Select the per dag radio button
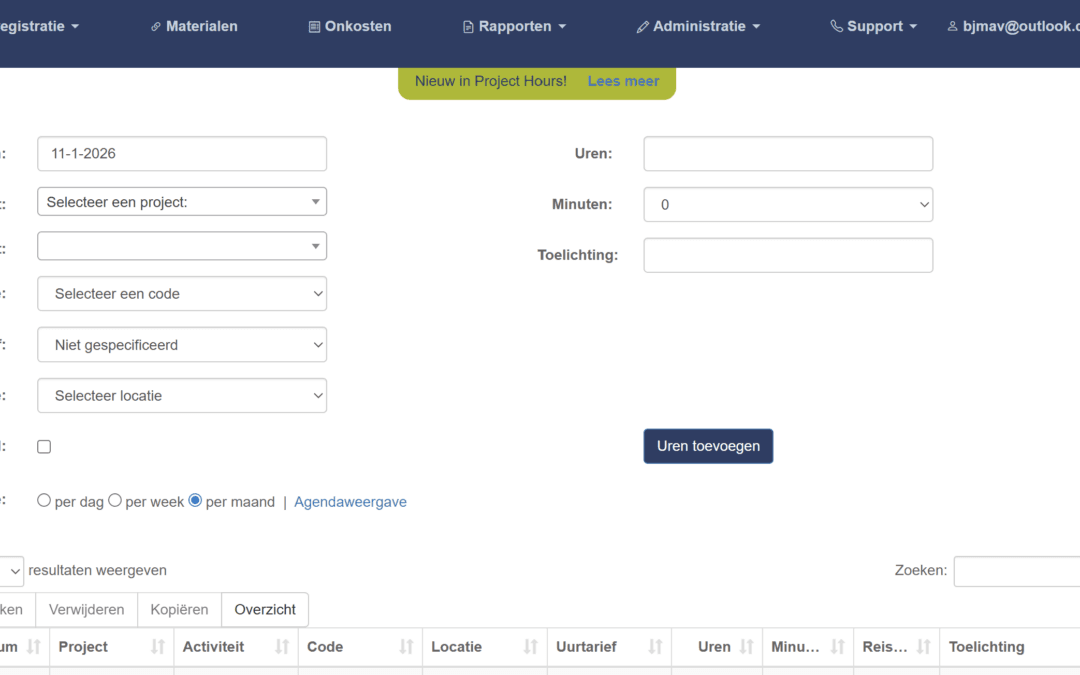The image size is (1080, 675). (43, 500)
